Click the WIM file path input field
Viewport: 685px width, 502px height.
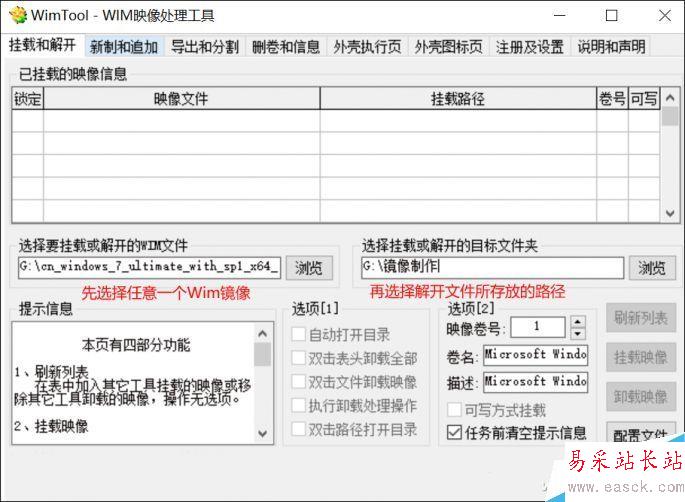pos(149,267)
